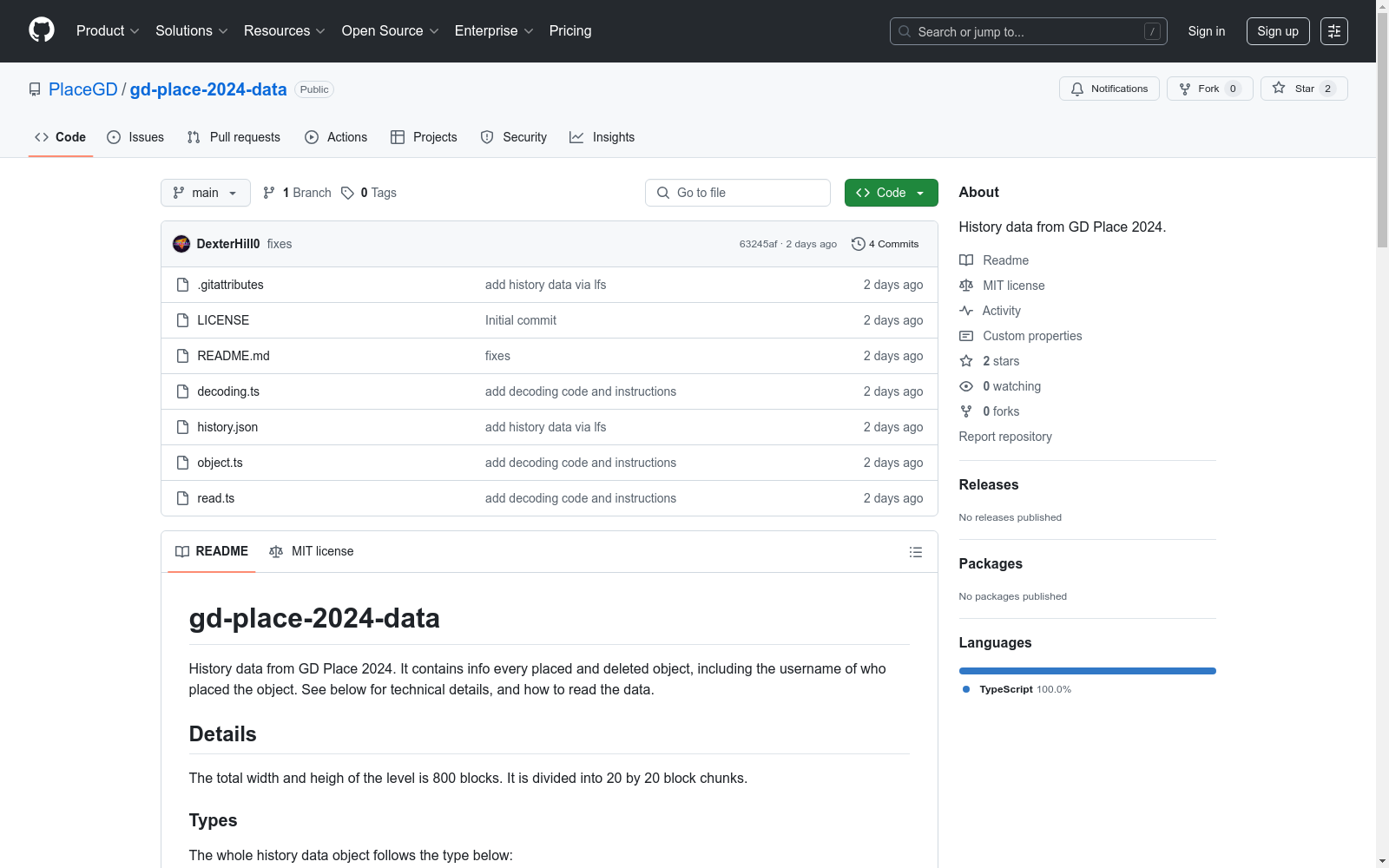This screenshot has height=868, width=1389.
Task: Click the DexterHill0 avatar image
Action: (181, 244)
